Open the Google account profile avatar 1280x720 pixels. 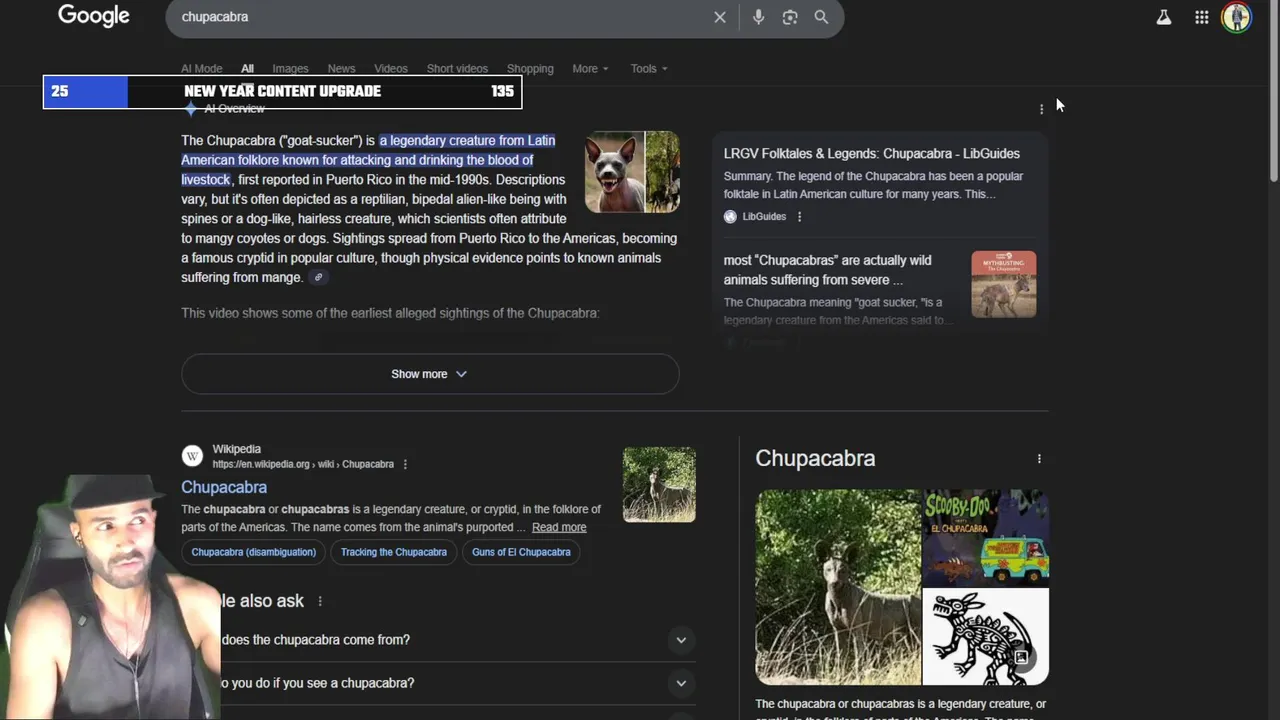click(1237, 17)
